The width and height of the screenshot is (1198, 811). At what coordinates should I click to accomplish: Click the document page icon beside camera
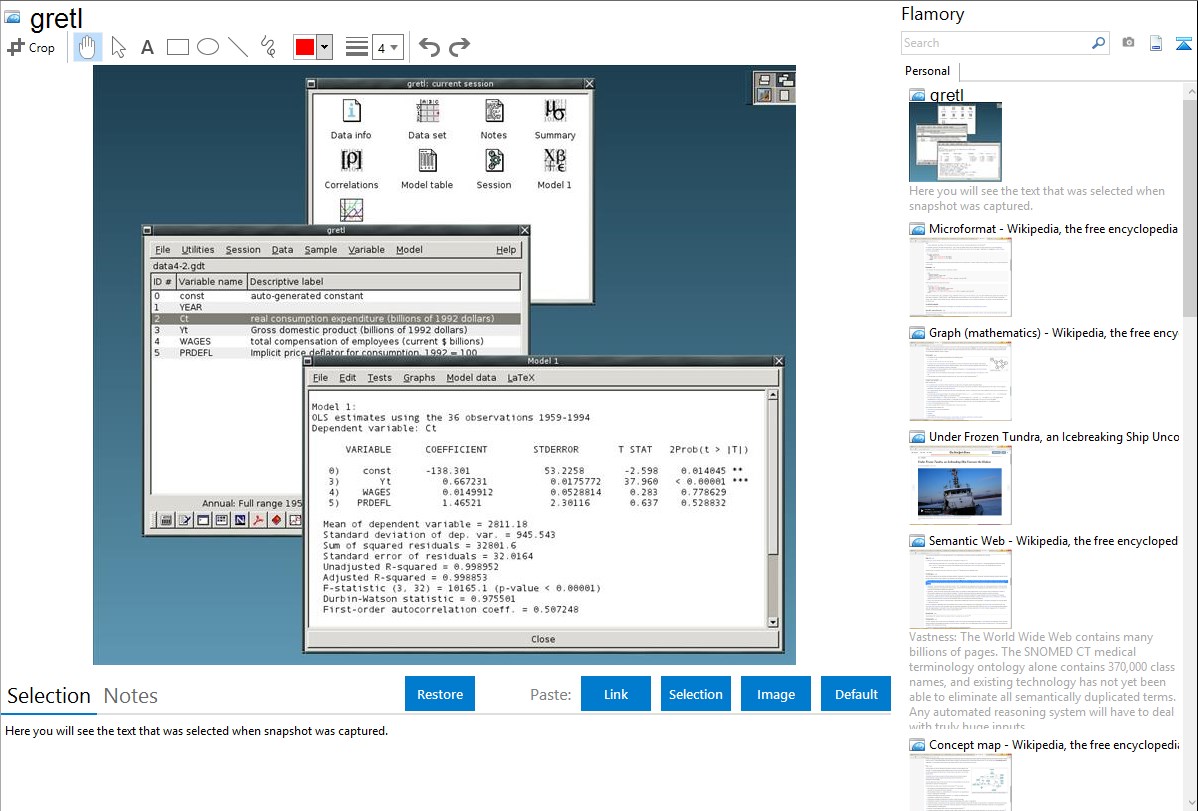pos(1156,43)
